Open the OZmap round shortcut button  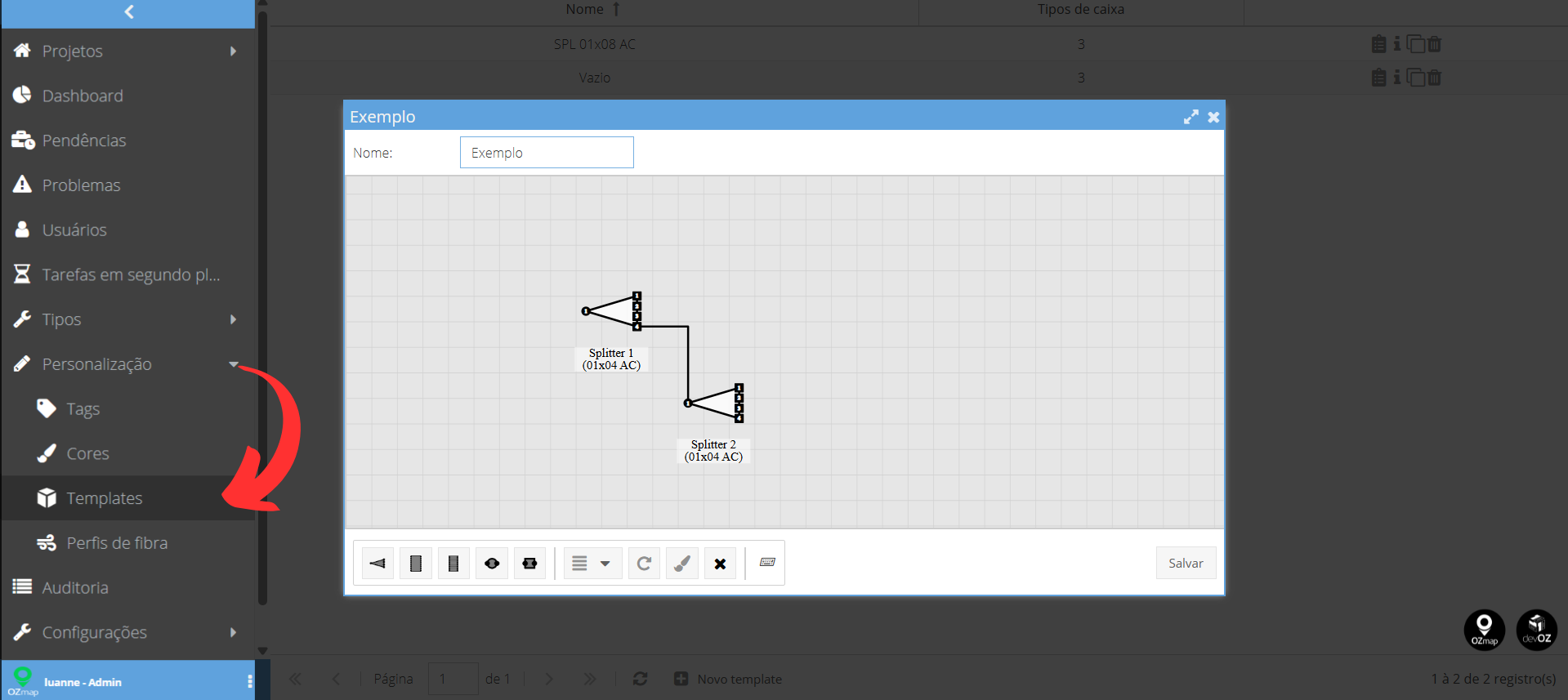tap(1484, 630)
